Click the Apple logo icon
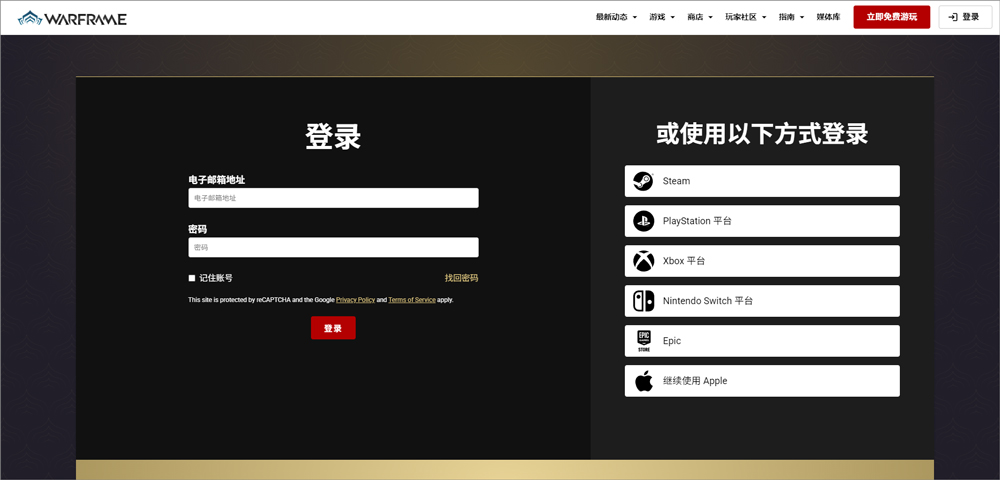The image size is (1000, 480). 643,381
